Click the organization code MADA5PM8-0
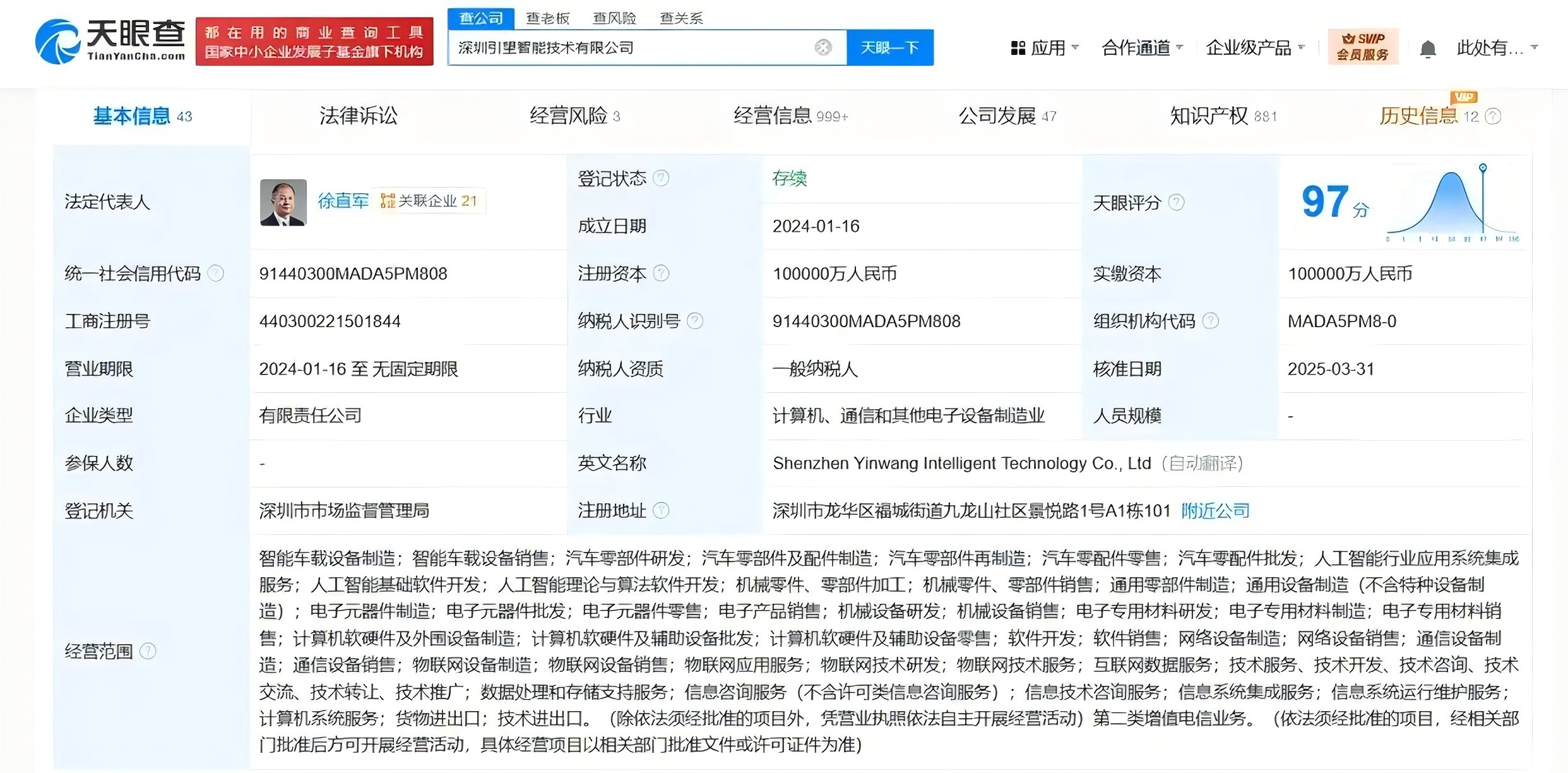1568x773 pixels. [x=1342, y=321]
